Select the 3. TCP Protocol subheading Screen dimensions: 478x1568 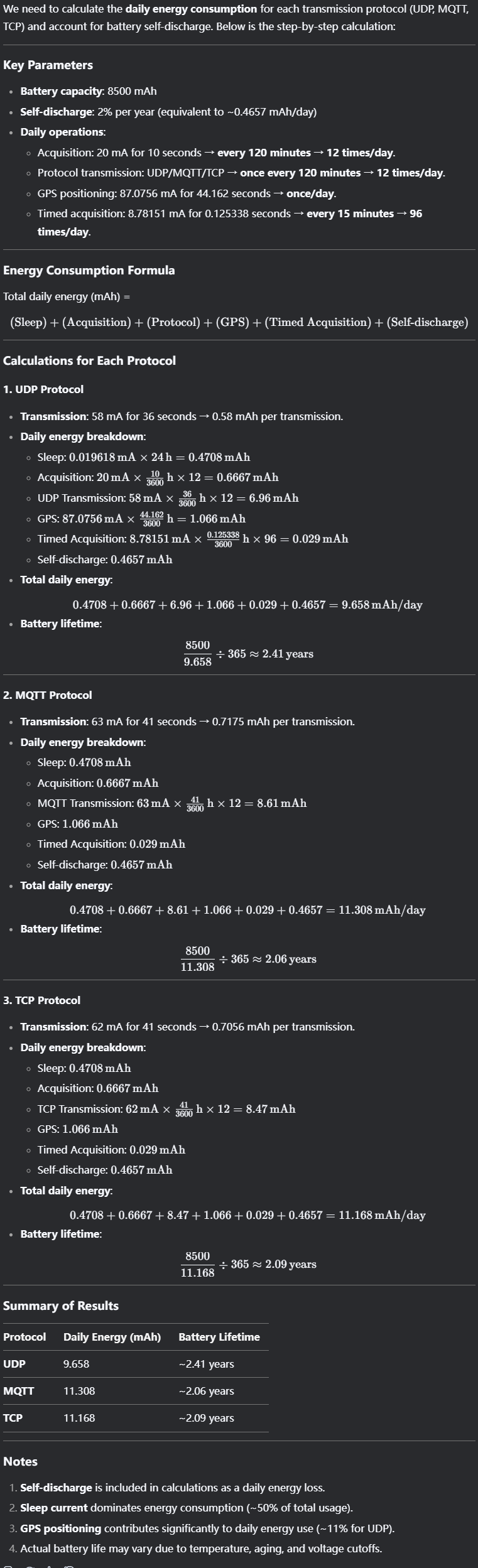click(x=42, y=1000)
